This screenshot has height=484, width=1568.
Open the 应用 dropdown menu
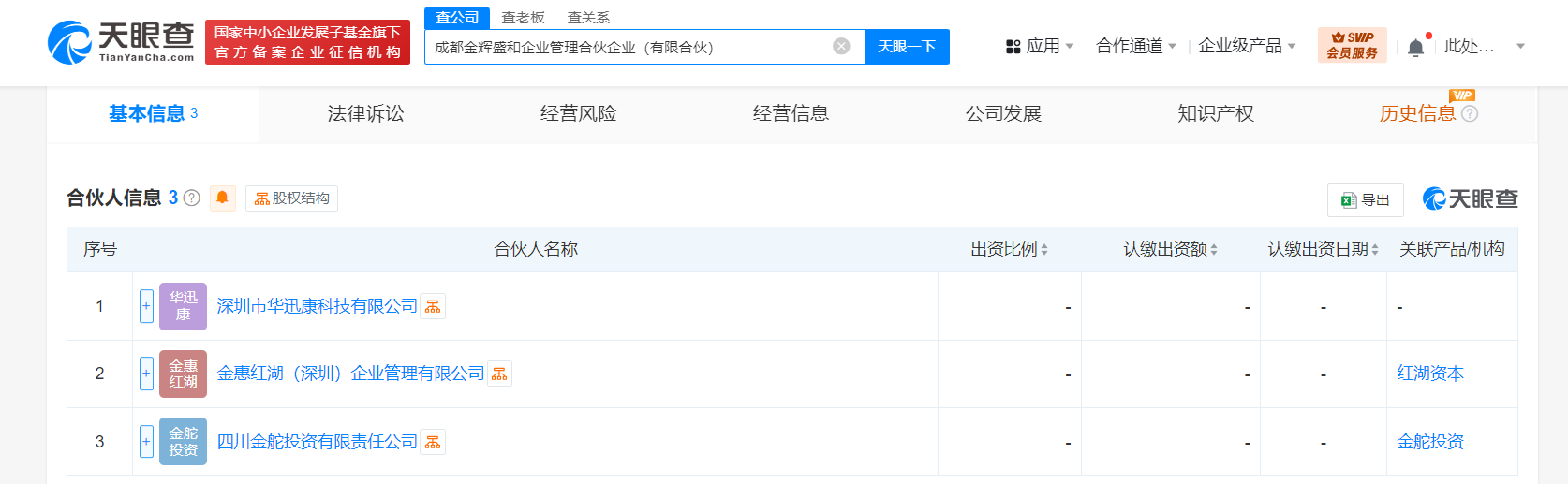click(x=1040, y=46)
